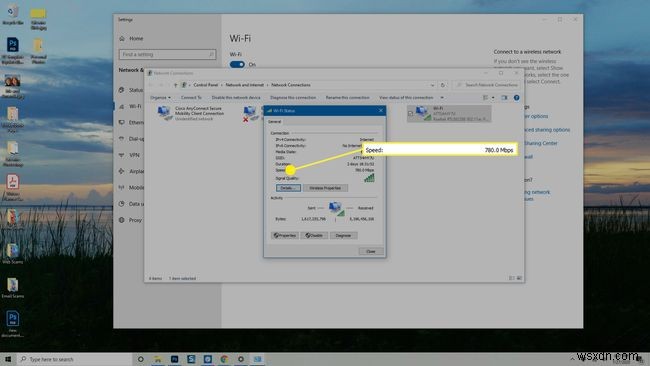
Task: Switch to large icons view at status bar
Action: point(519,278)
